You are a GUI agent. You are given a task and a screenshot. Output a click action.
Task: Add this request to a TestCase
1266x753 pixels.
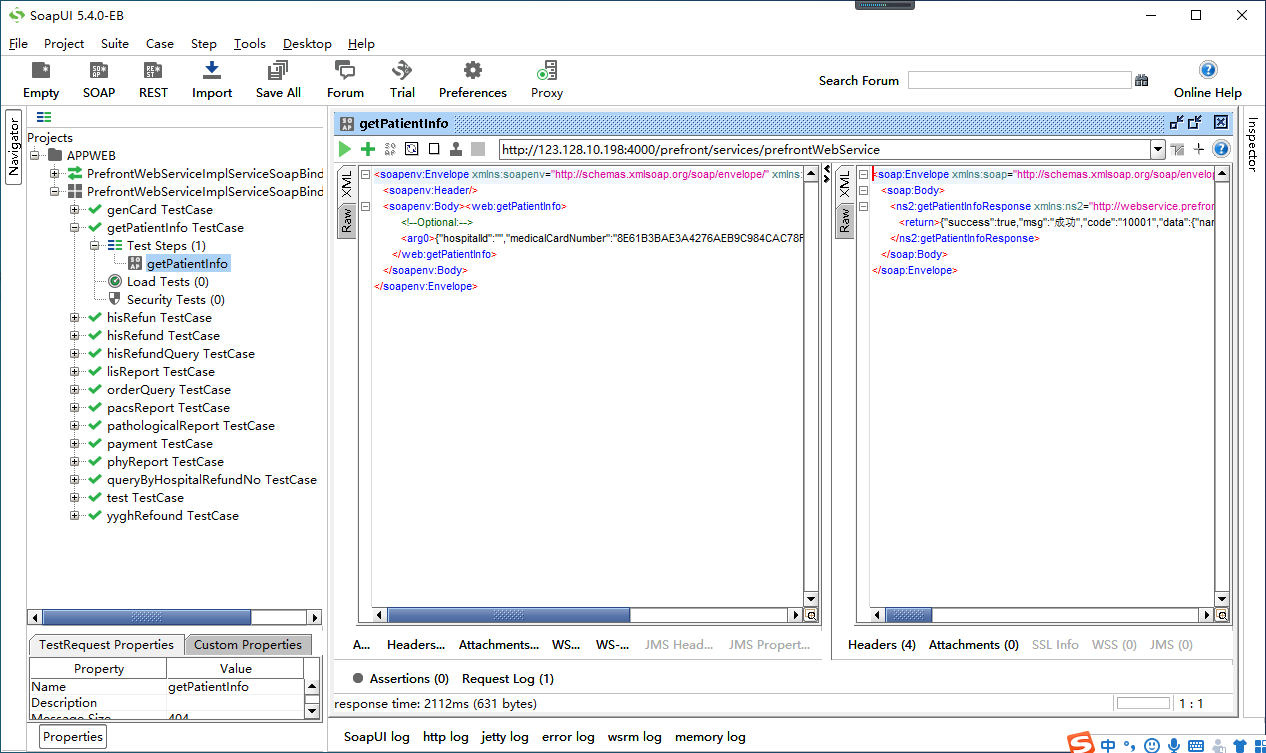(x=366, y=148)
